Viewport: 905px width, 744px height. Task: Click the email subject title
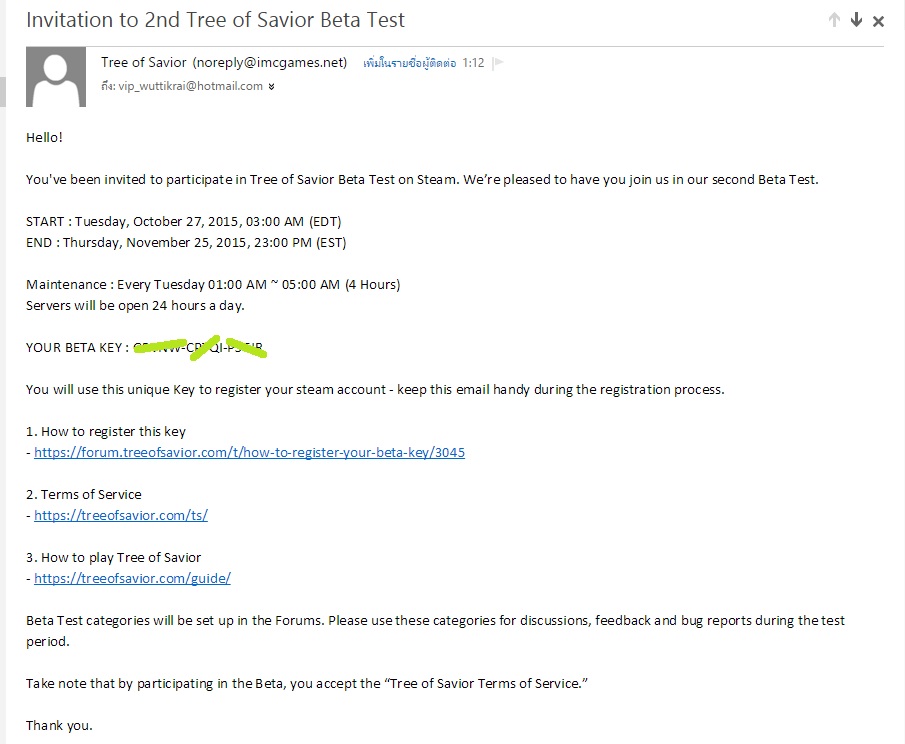[x=215, y=20]
